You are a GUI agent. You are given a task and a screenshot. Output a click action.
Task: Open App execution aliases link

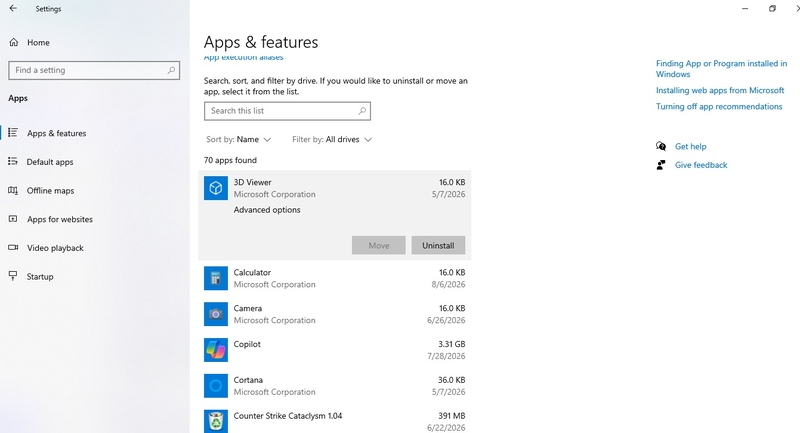243,57
